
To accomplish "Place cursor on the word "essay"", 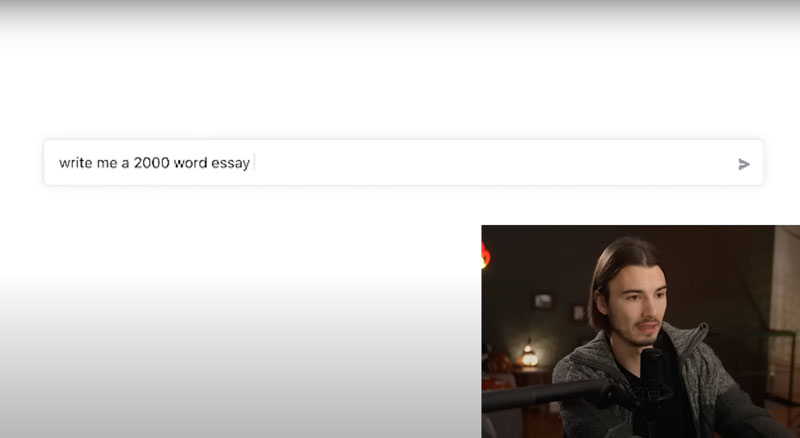I will tap(231, 163).
